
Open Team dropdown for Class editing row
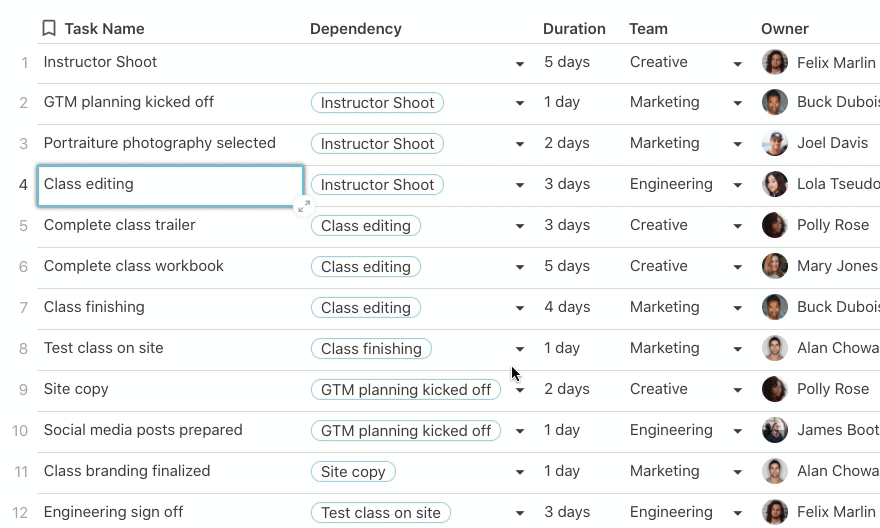coord(738,186)
